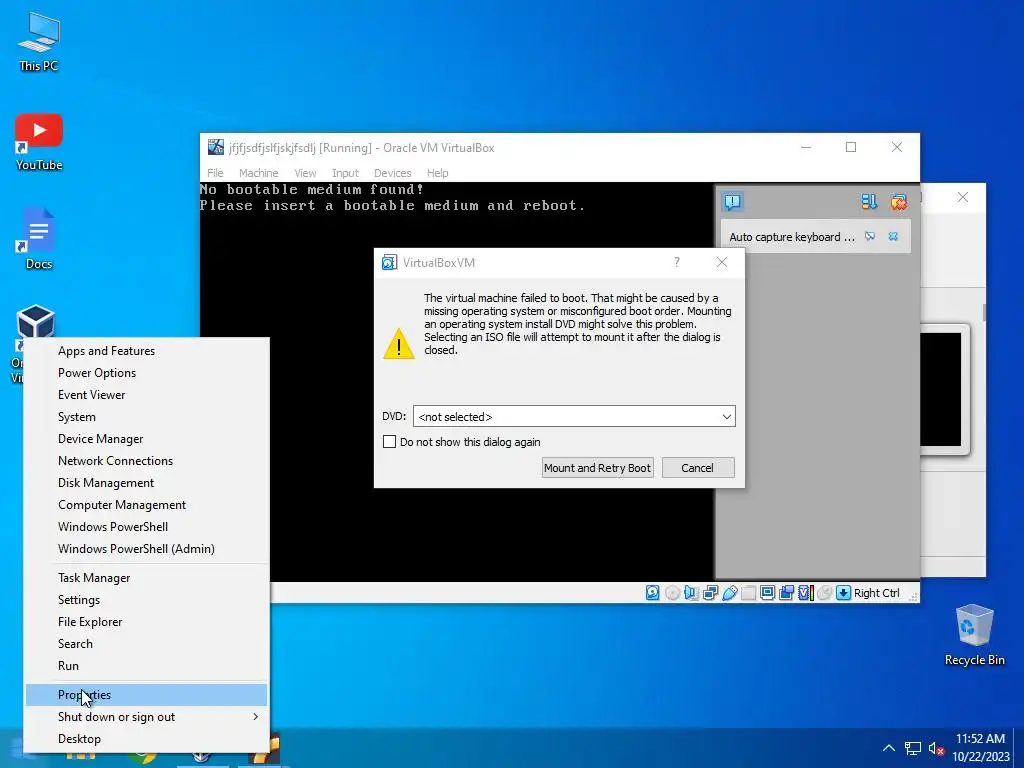This screenshot has width=1024, height=768.
Task: Open Task Manager from the menu
Action: 146,577
